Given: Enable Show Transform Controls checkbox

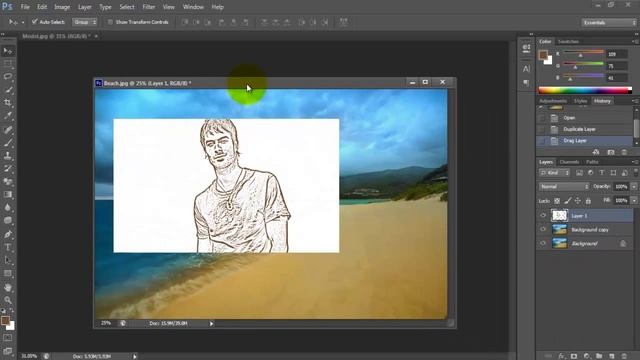Looking at the screenshot, I should (110, 22).
